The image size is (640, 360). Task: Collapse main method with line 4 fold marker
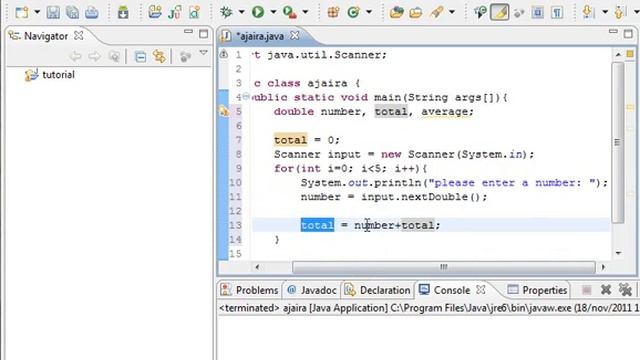tap(246, 96)
